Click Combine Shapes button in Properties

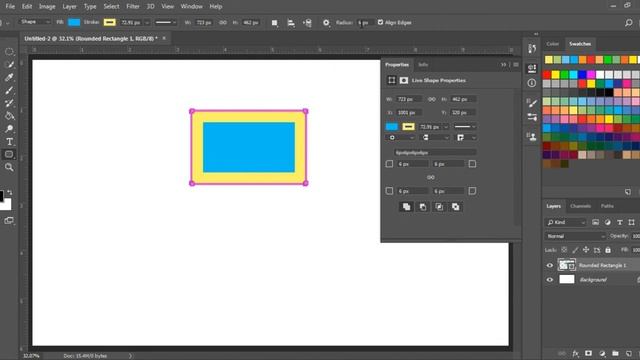[406, 207]
